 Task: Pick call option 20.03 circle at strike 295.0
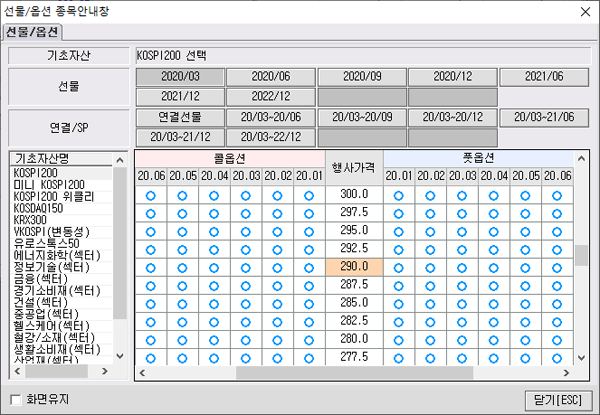245,231
